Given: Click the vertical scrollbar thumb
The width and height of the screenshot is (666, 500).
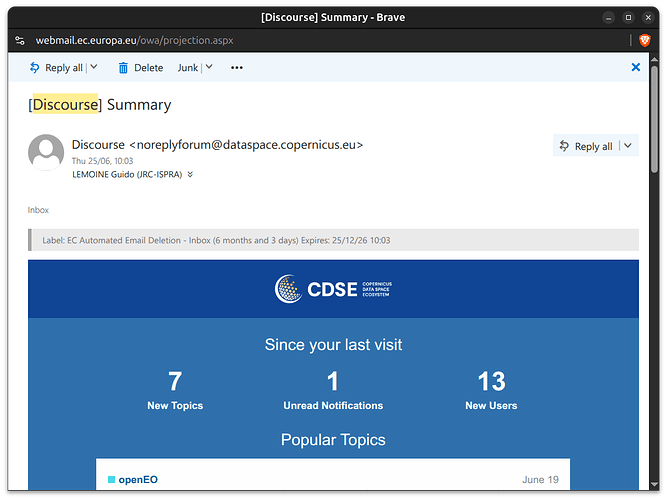Looking at the screenshot, I should point(654,119).
